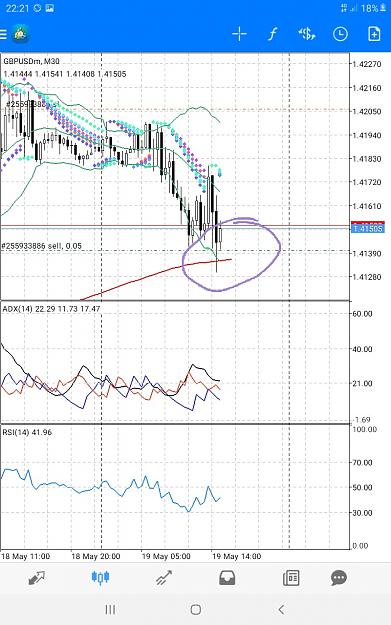Open the timeframe clock selector
Viewport: 391px width, 625px height.
tap(340, 34)
